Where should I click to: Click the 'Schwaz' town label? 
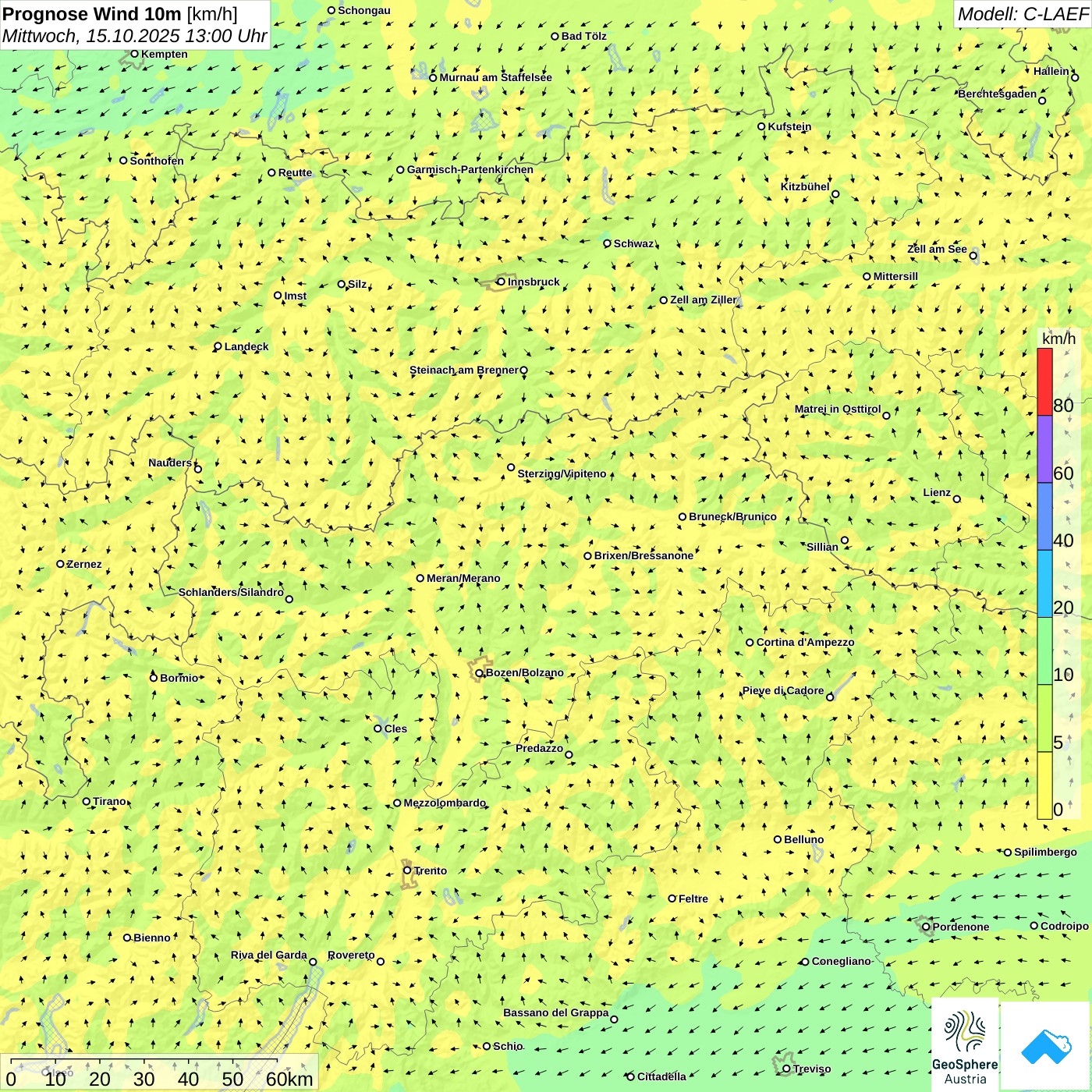(633, 243)
